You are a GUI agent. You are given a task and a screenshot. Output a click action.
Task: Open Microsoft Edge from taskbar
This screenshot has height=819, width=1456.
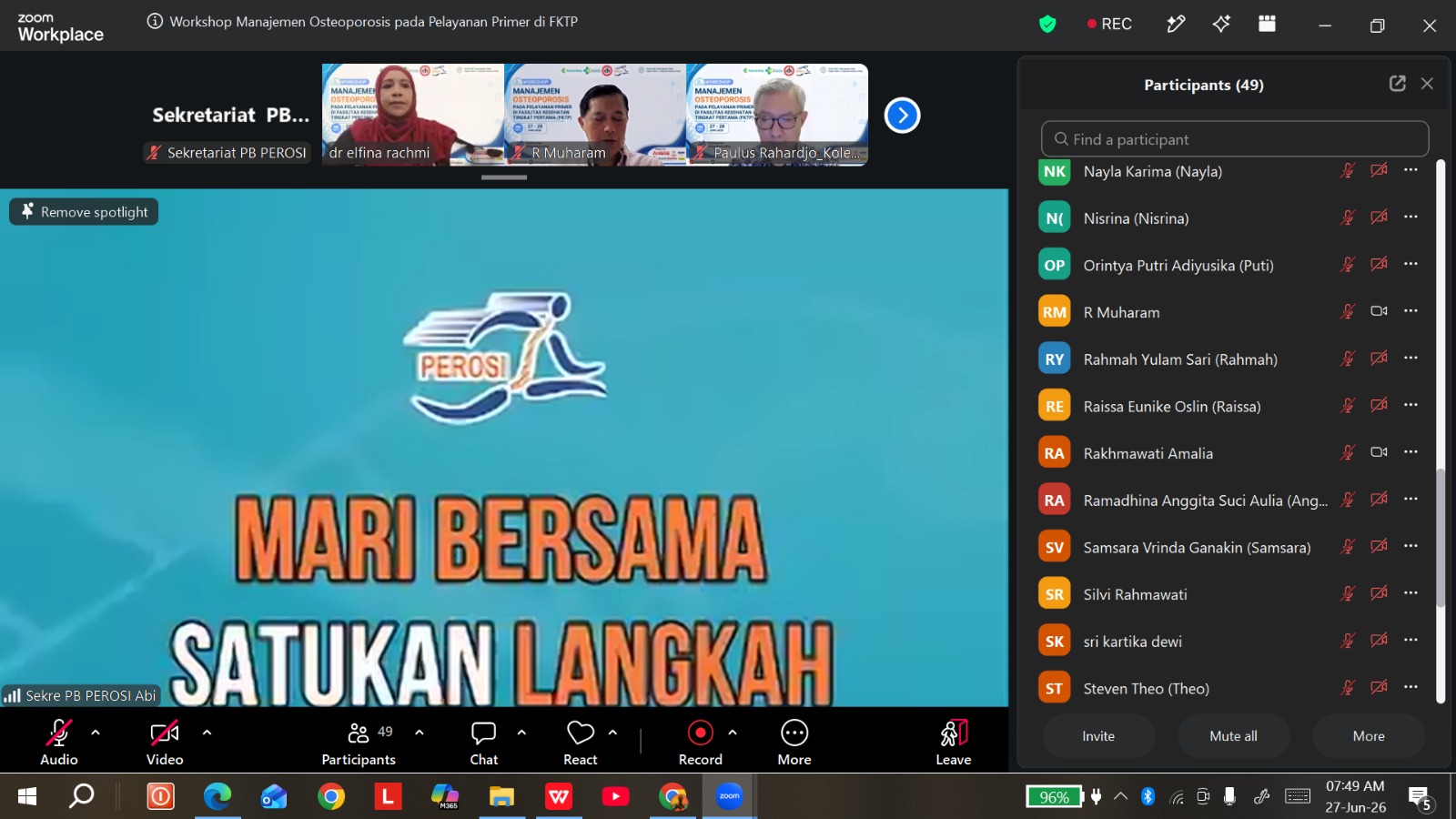(x=217, y=797)
